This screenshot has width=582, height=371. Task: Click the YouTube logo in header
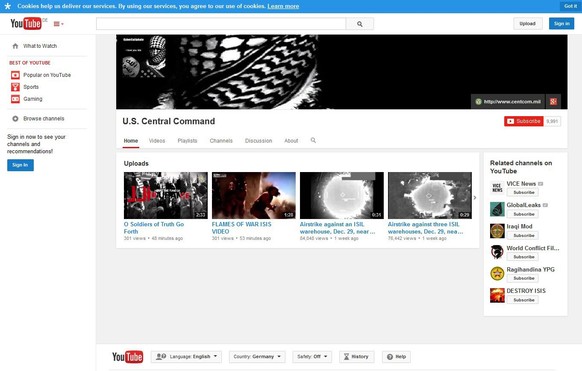pos(26,24)
